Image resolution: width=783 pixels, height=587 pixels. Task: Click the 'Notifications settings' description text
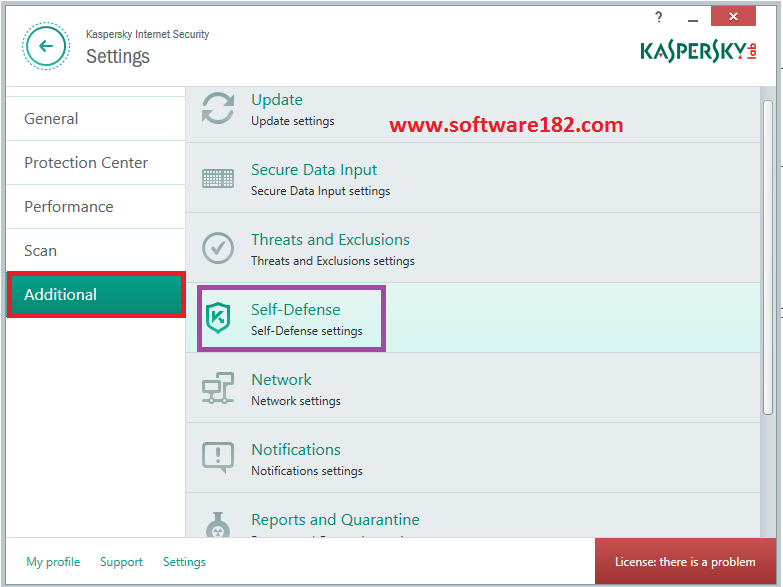coord(307,471)
